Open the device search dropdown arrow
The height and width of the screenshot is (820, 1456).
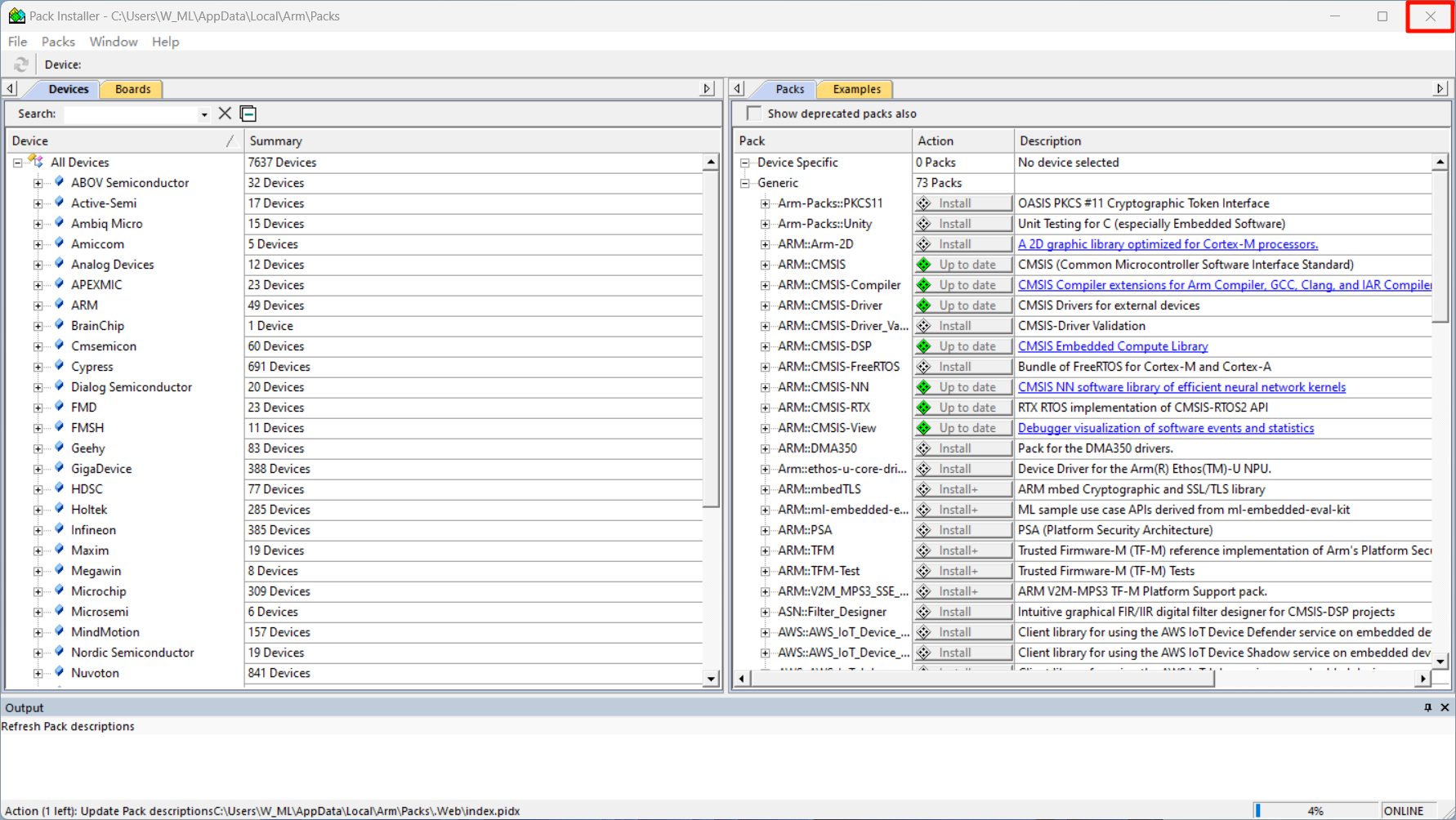[x=204, y=114]
